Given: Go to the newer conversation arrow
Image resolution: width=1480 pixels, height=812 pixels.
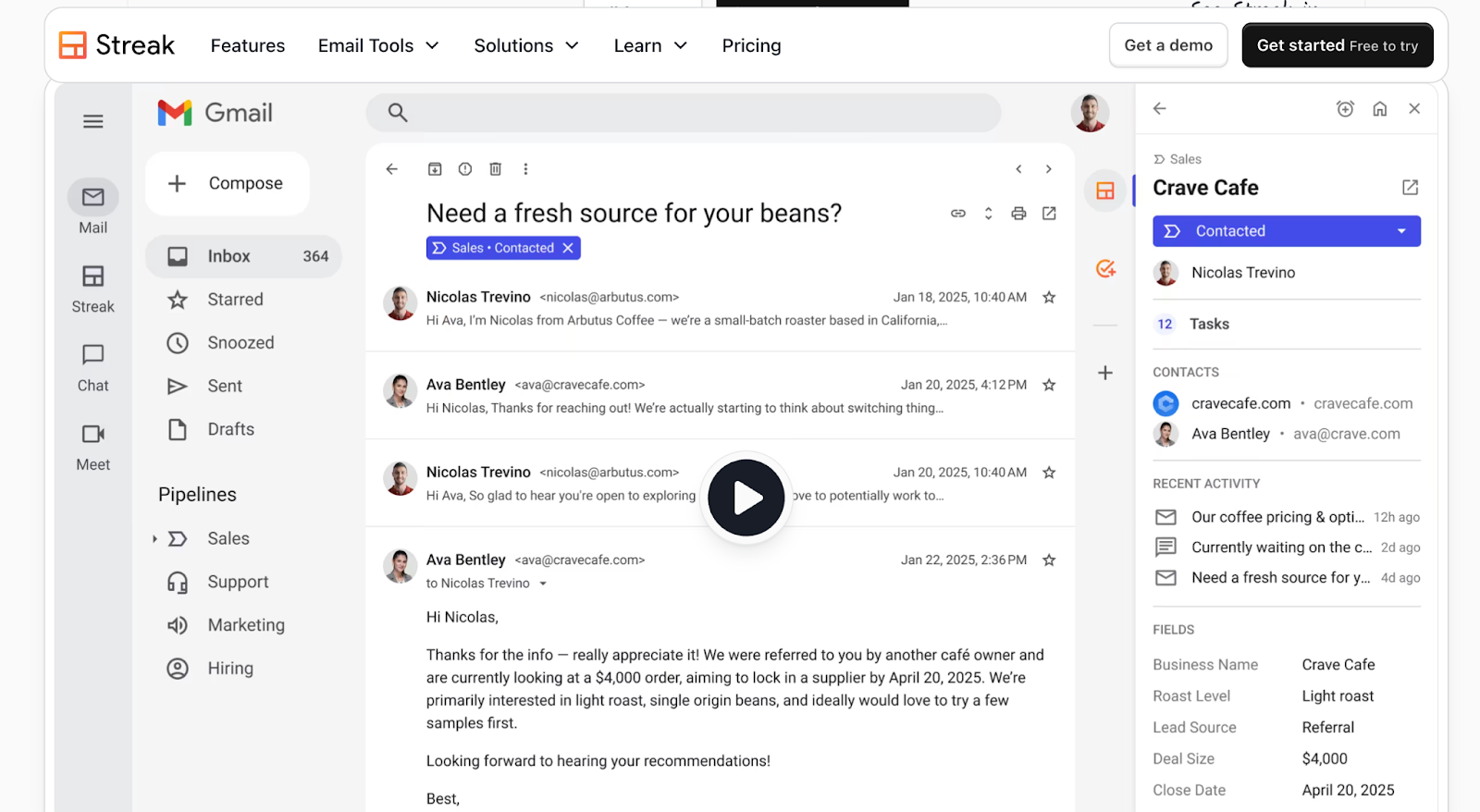Looking at the screenshot, I should click(1018, 169).
